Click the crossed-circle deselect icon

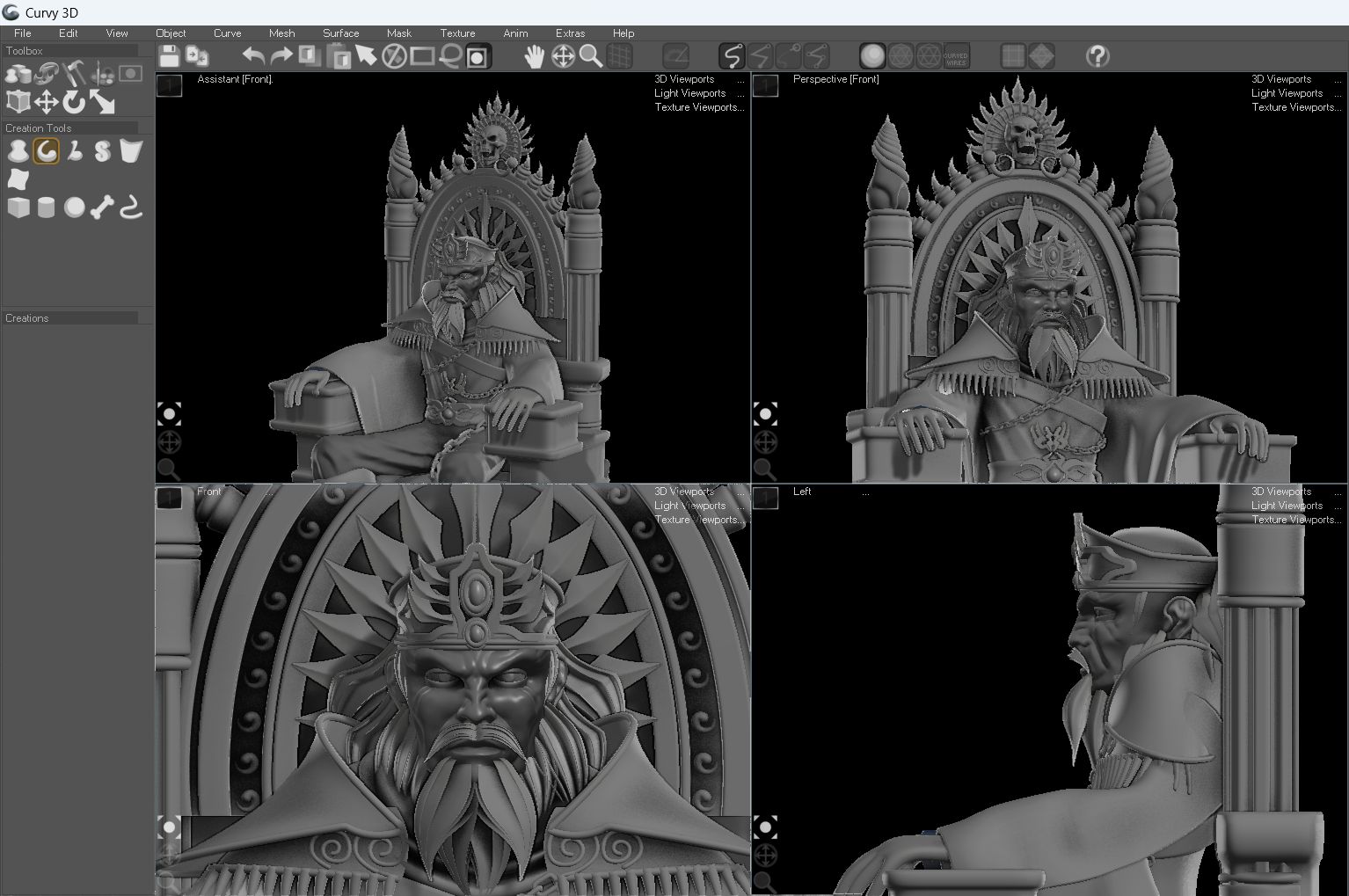point(394,56)
